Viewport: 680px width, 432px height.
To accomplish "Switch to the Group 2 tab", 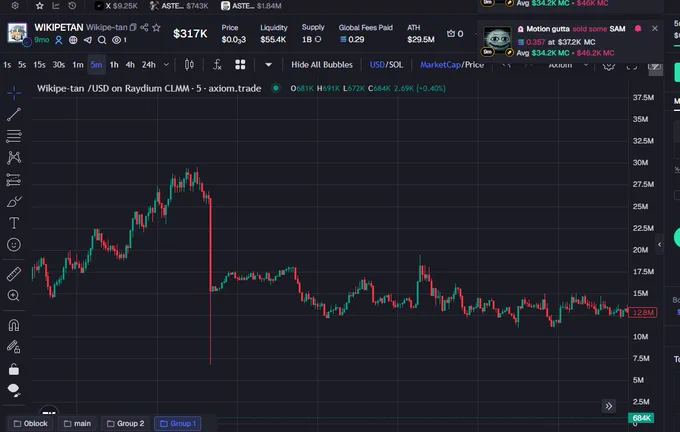I will coord(125,423).
